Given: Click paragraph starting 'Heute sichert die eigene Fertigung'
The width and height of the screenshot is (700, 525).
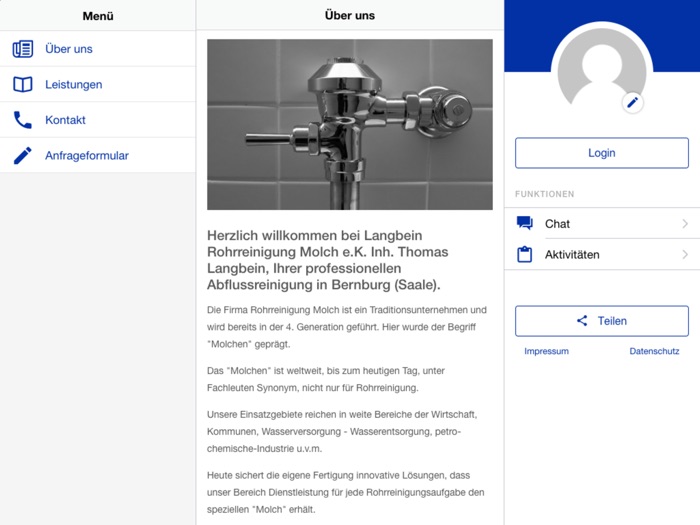Looking at the screenshot, I should click(x=346, y=492).
